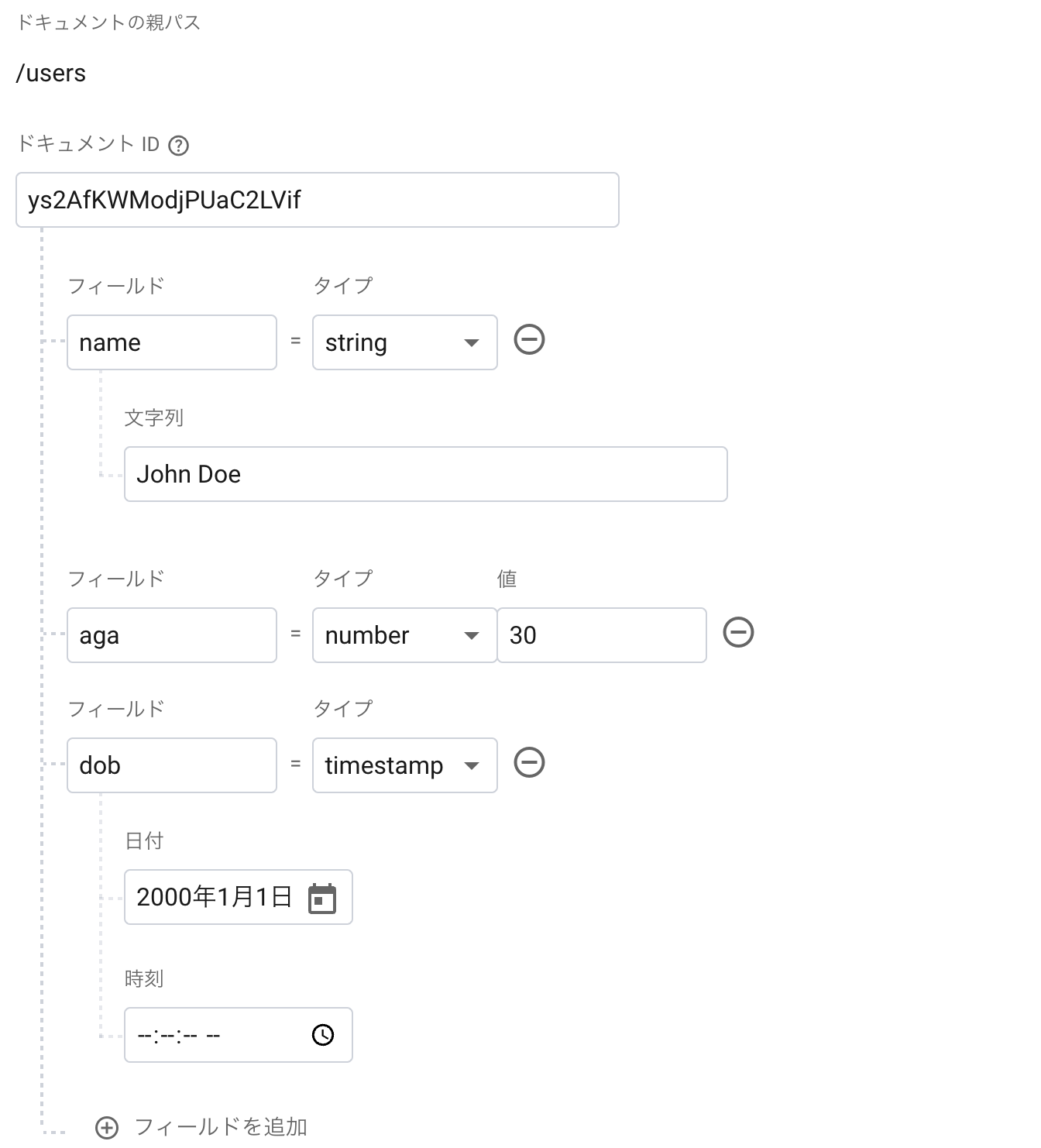Edit the John Doe string value

coord(426,474)
